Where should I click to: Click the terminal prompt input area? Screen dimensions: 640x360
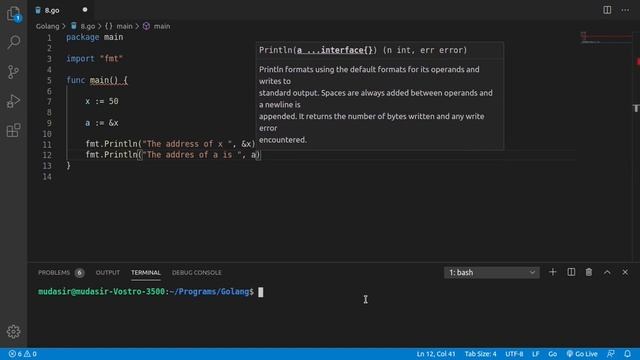click(261, 292)
